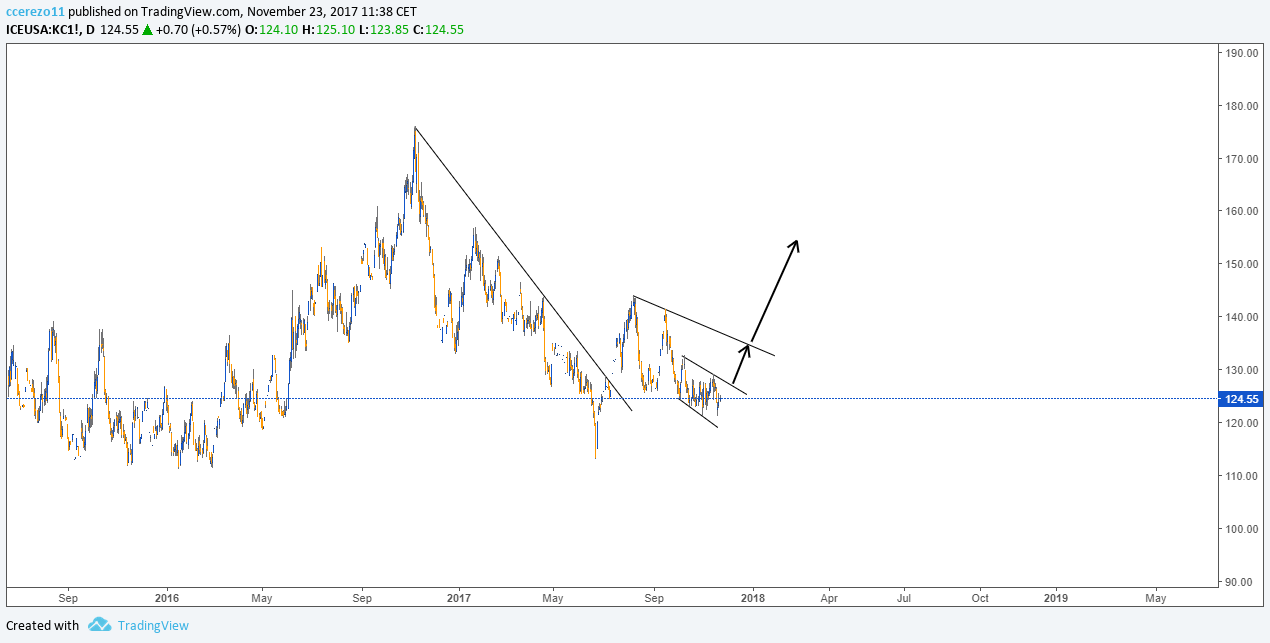
Task: Click the 120.00 price axis label
Action: click(1241, 423)
